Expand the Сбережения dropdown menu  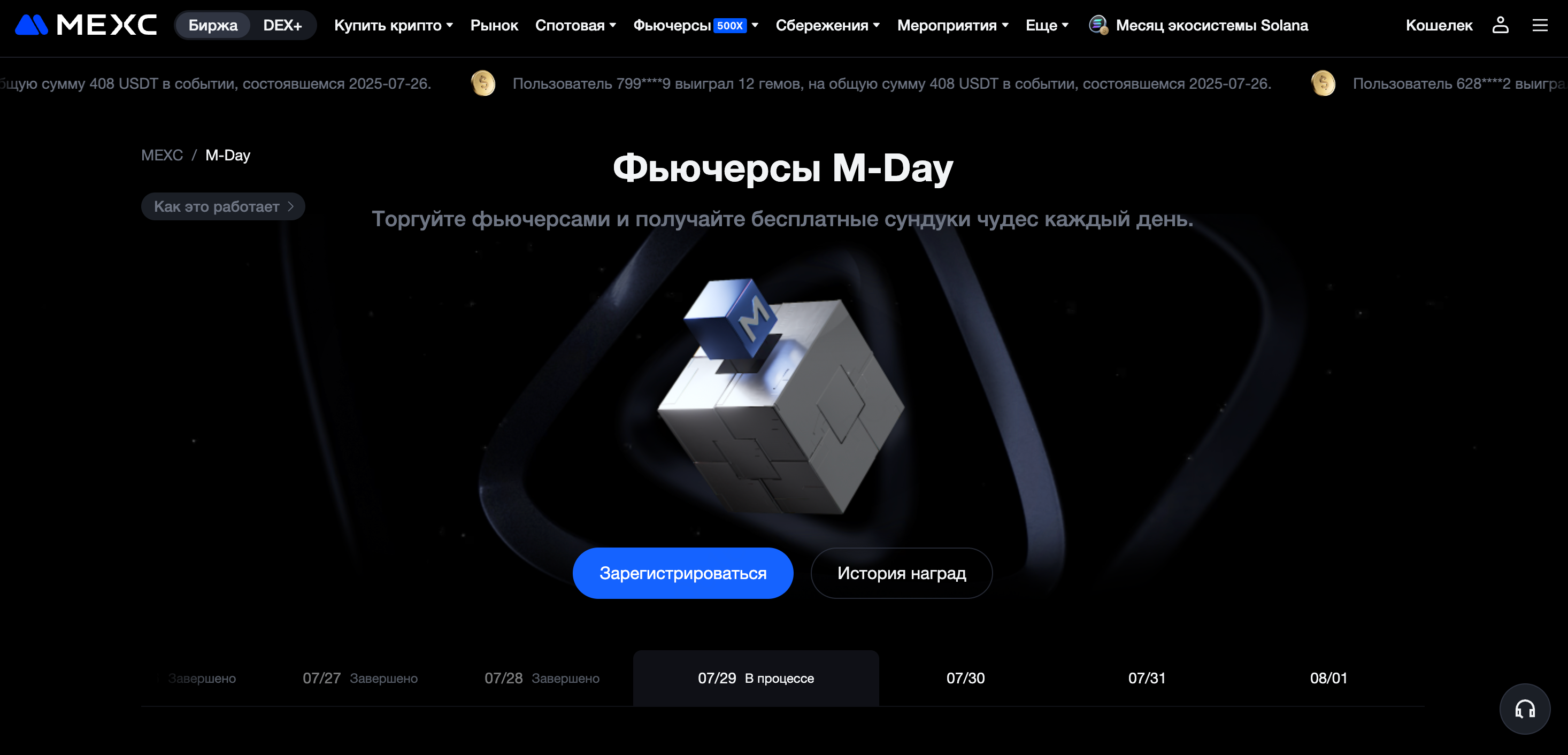pos(828,25)
